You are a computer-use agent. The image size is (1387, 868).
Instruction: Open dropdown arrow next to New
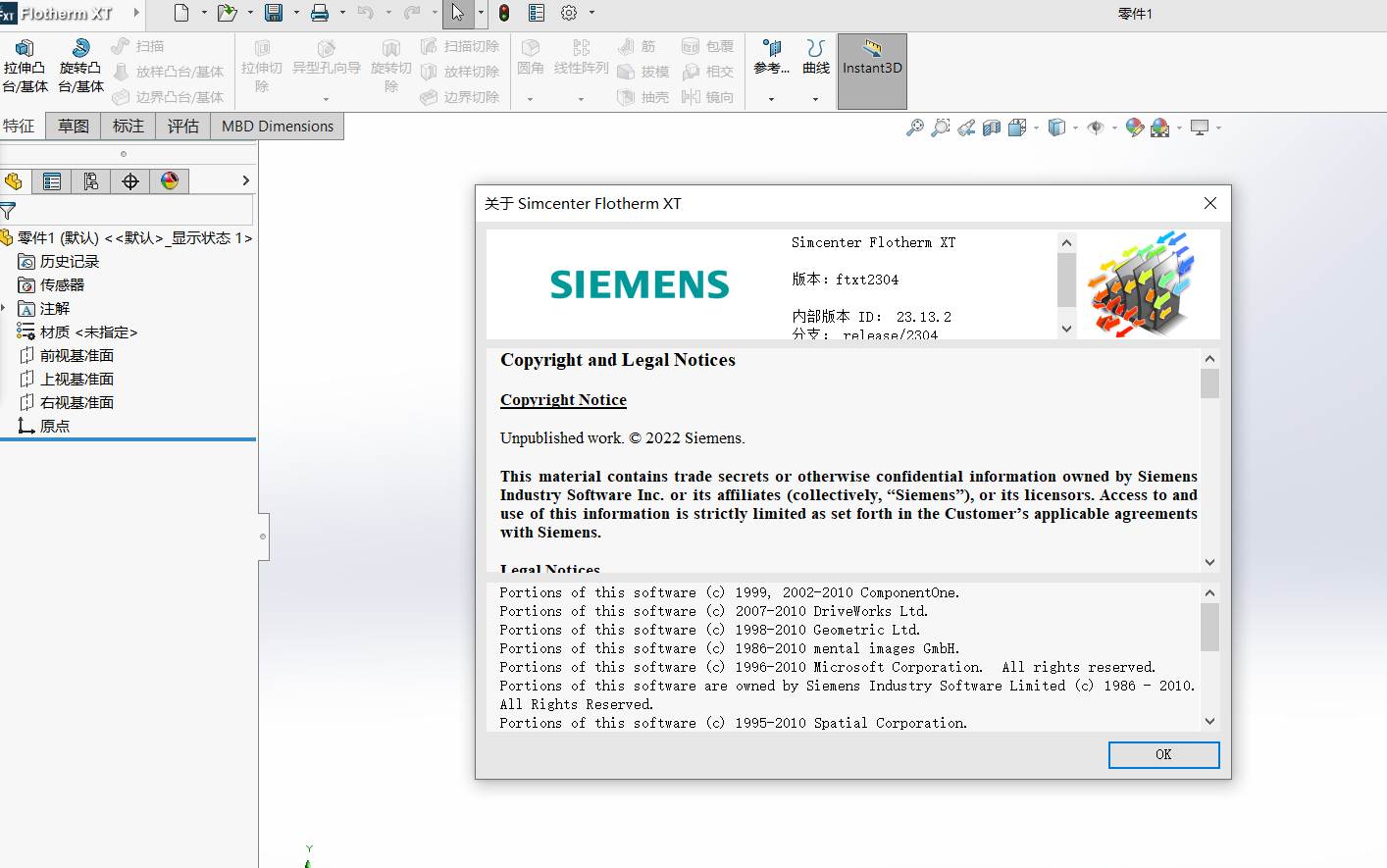point(204,13)
